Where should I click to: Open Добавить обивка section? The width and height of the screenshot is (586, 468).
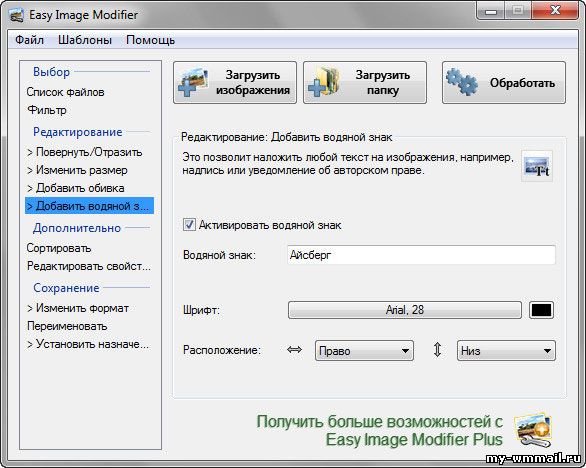click(x=76, y=188)
